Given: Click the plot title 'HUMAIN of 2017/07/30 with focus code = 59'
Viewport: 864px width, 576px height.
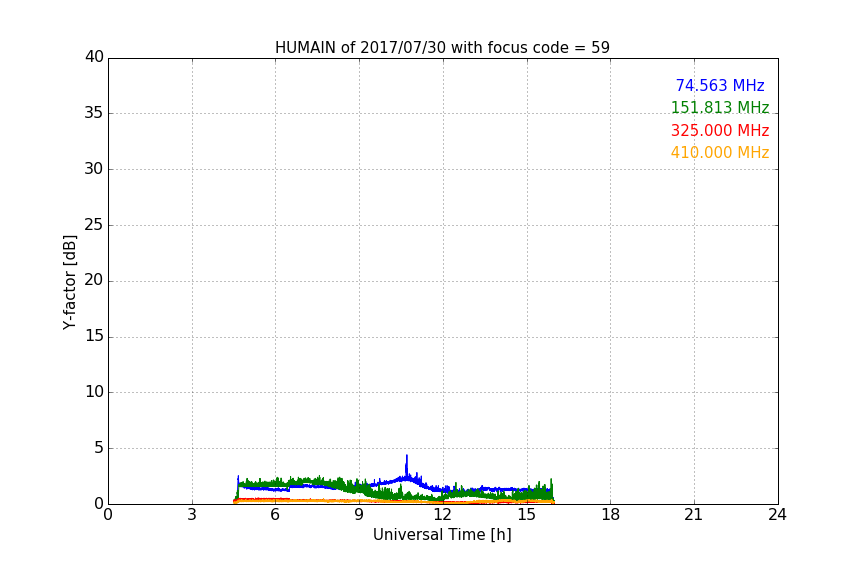Looking at the screenshot, I should [x=442, y=48].
